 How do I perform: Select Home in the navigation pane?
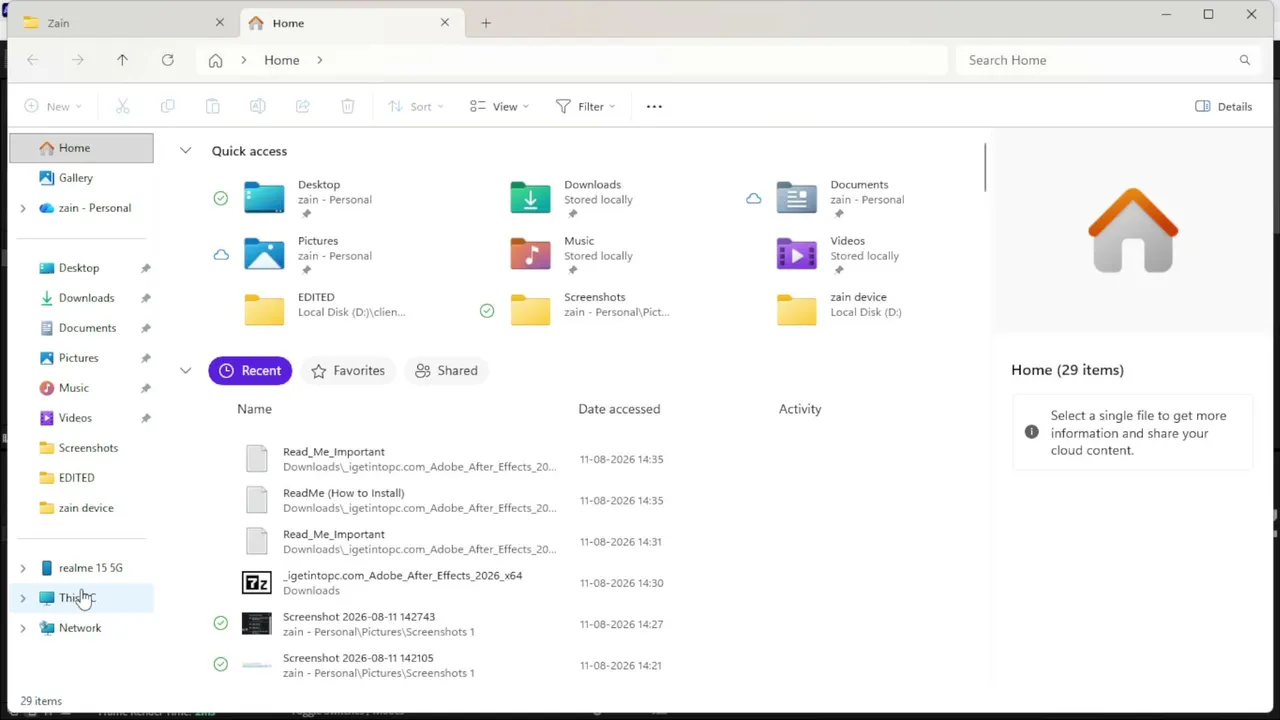click(81, 148)
